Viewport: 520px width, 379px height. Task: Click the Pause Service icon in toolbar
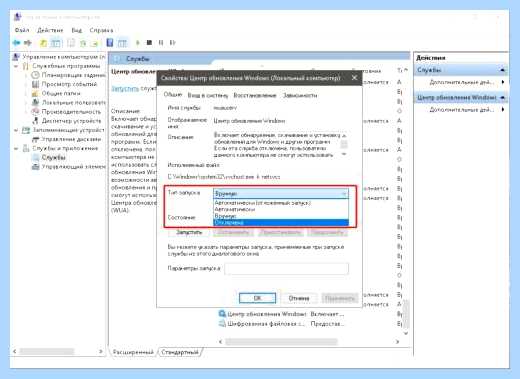(161, 43)
